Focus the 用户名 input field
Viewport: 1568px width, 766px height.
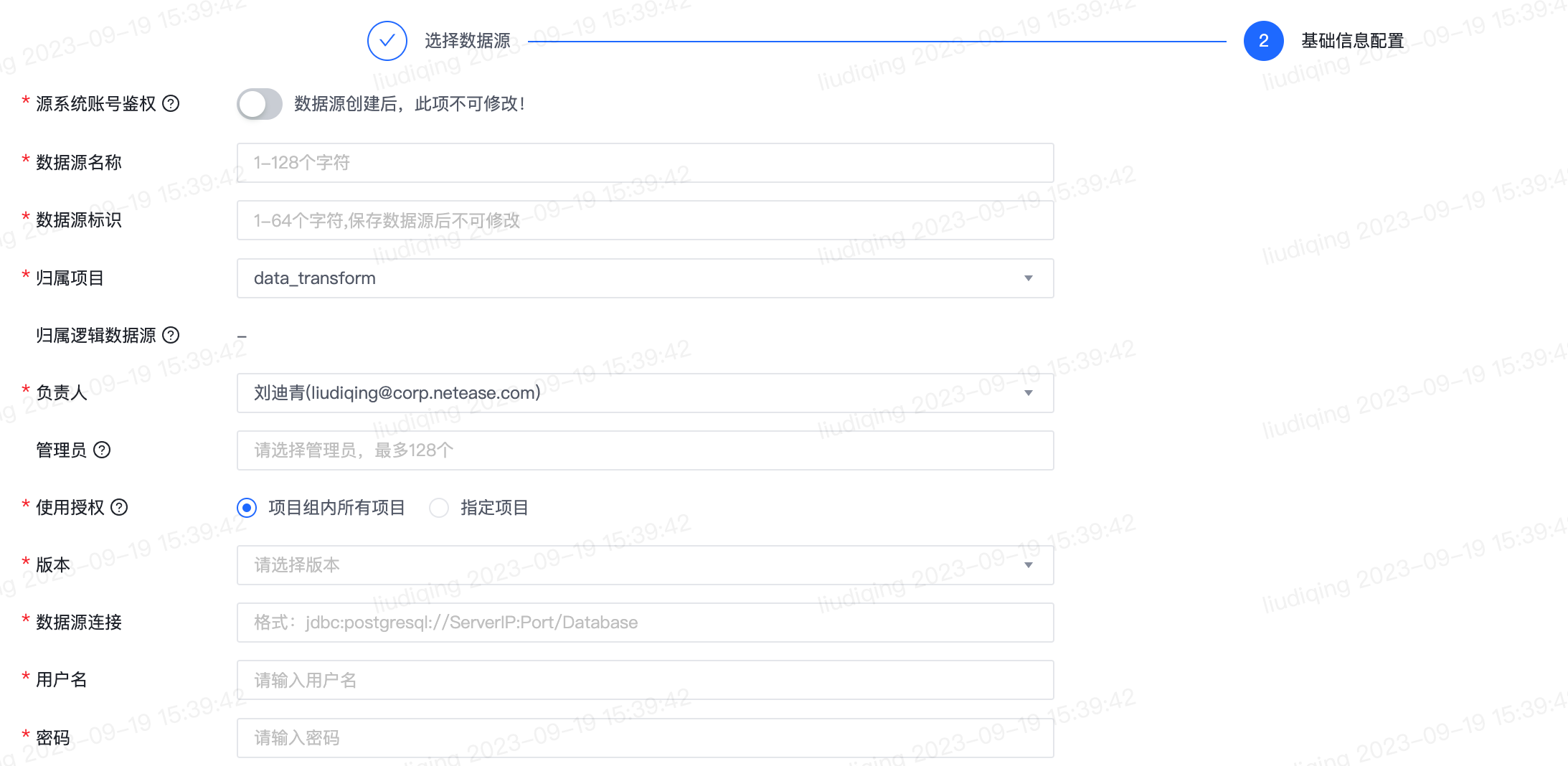[x=646, y=680]
